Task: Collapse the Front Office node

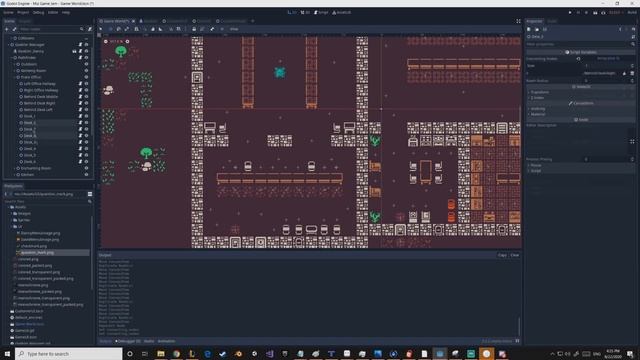Action: click(x=14, y=77)
